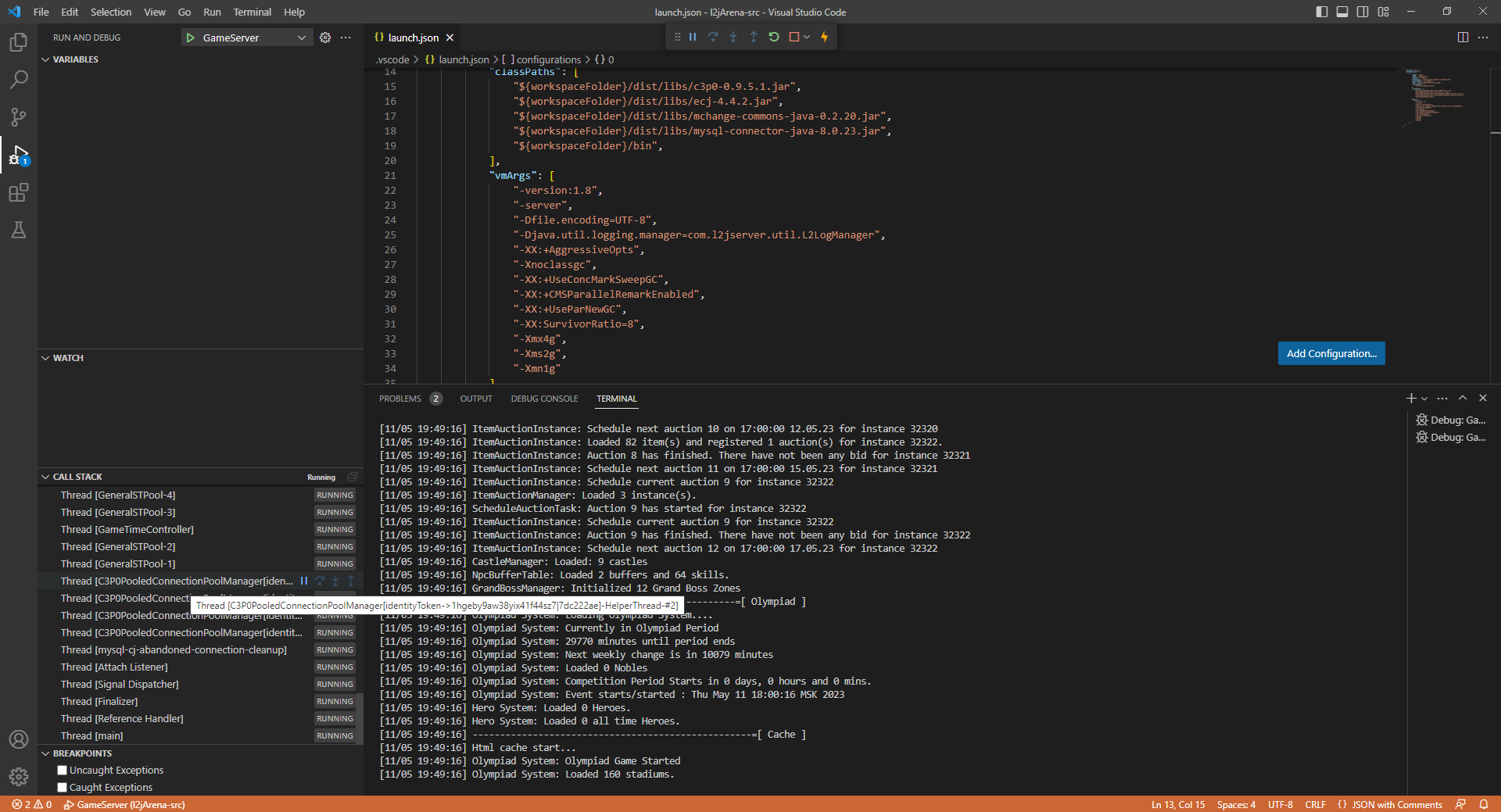Image resolution: width=1501 pixels, height=812 pixels.
Task: Open the Testing flask view
Action: pyautogui.click(x=19, y=230)
